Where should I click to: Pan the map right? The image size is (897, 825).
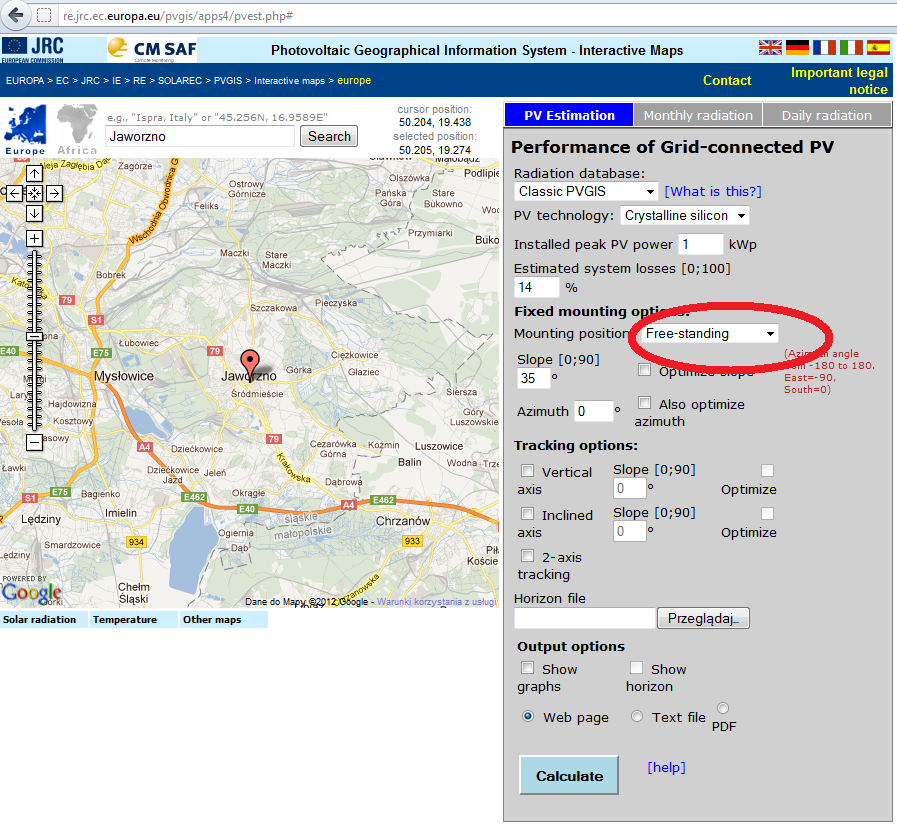pyautogui.click(x=54, y=193)
